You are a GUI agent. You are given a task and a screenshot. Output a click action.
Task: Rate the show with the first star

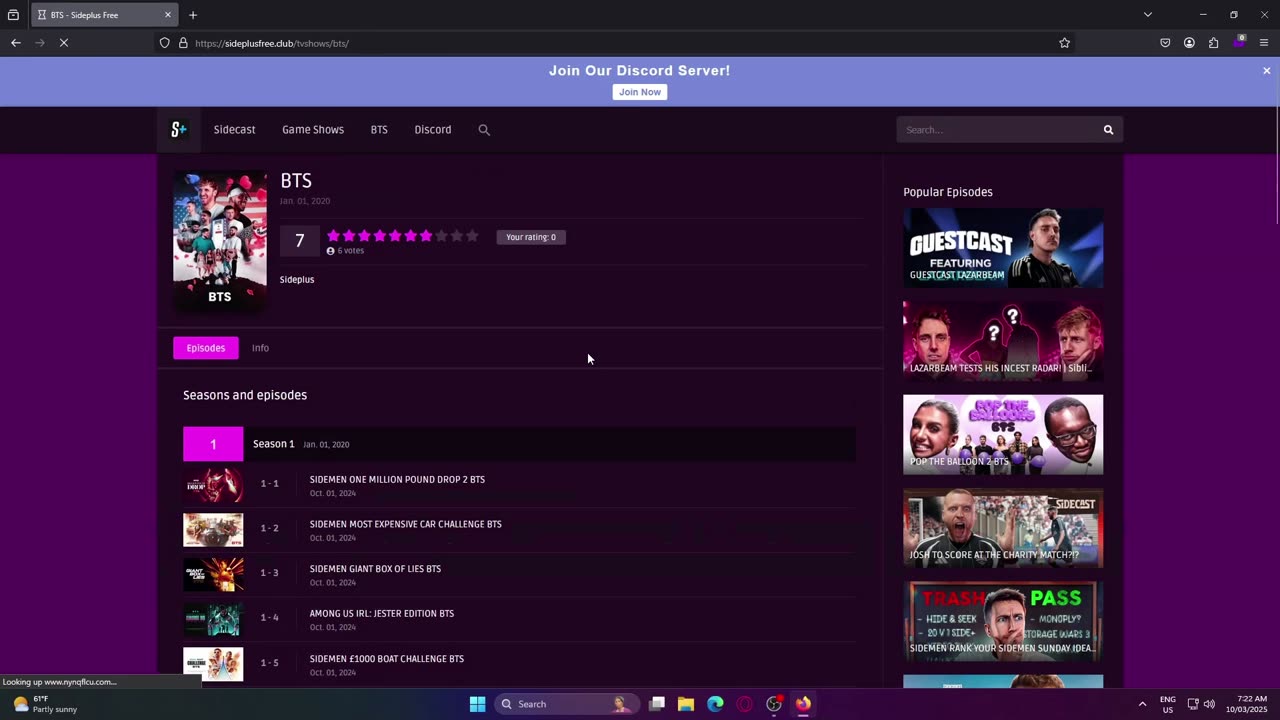pyautogui.click(x=333, y=236)
